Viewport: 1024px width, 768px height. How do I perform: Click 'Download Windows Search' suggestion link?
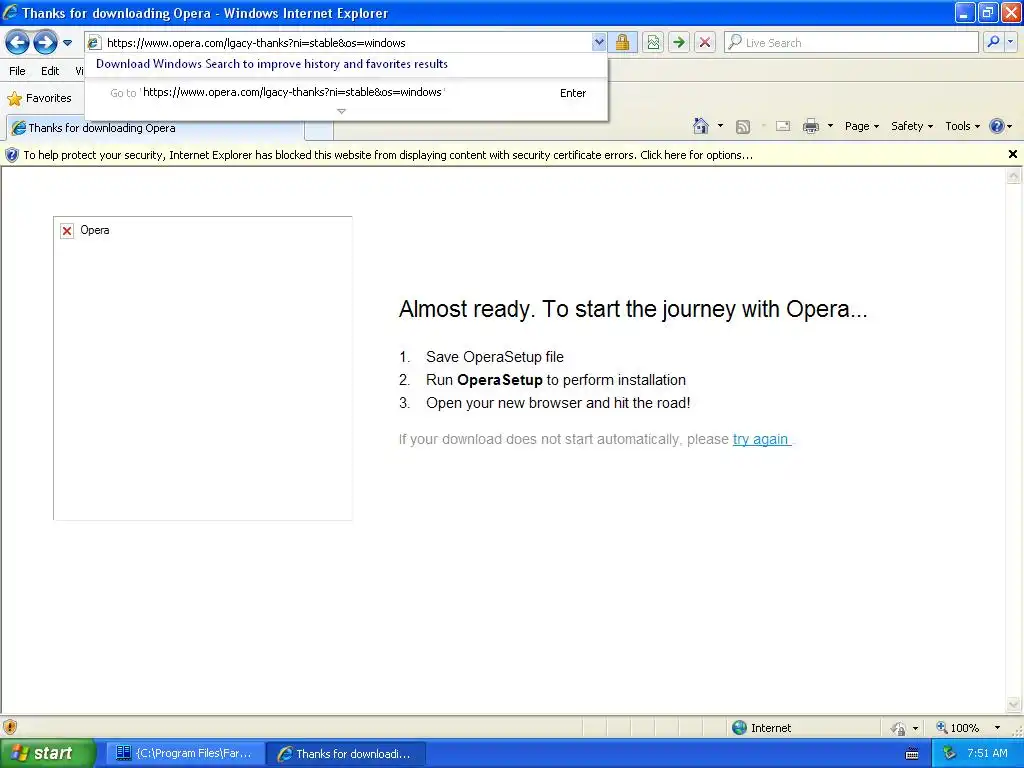[272, 64]
